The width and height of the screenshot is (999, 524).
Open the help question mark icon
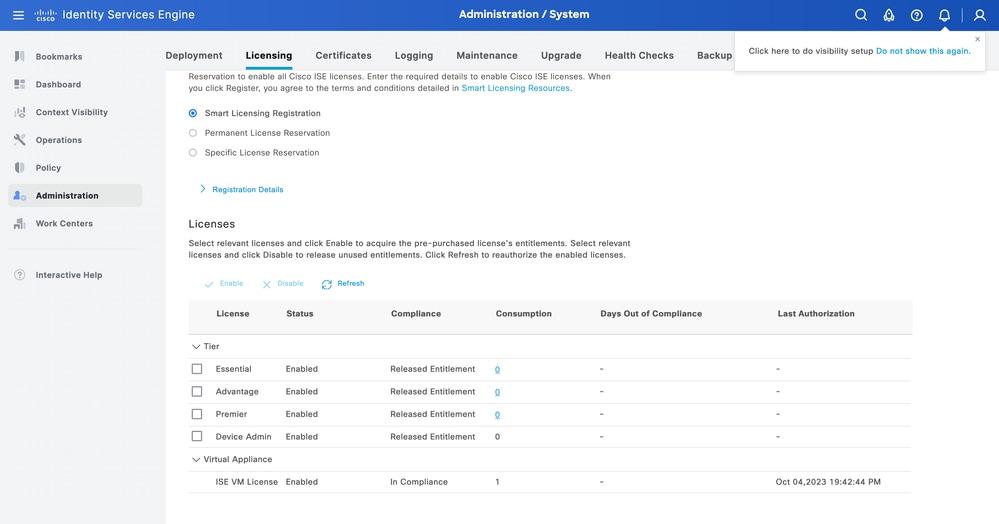(x=916, y=15)
